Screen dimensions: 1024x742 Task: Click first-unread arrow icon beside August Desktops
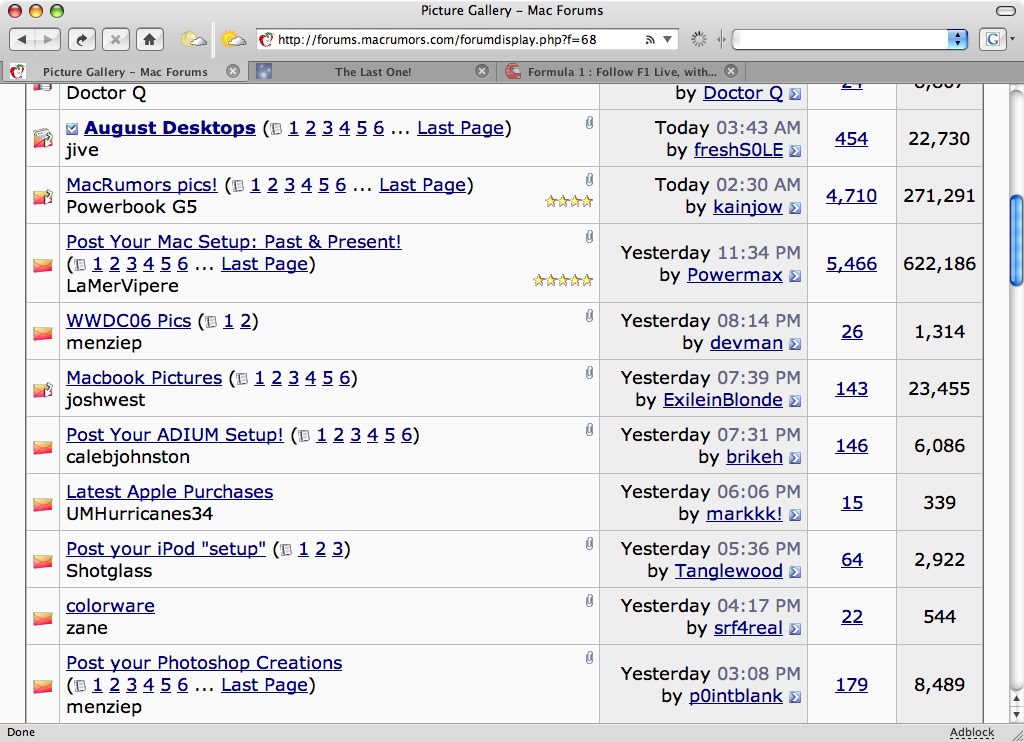pyautogui.click(x=72, y=129)
